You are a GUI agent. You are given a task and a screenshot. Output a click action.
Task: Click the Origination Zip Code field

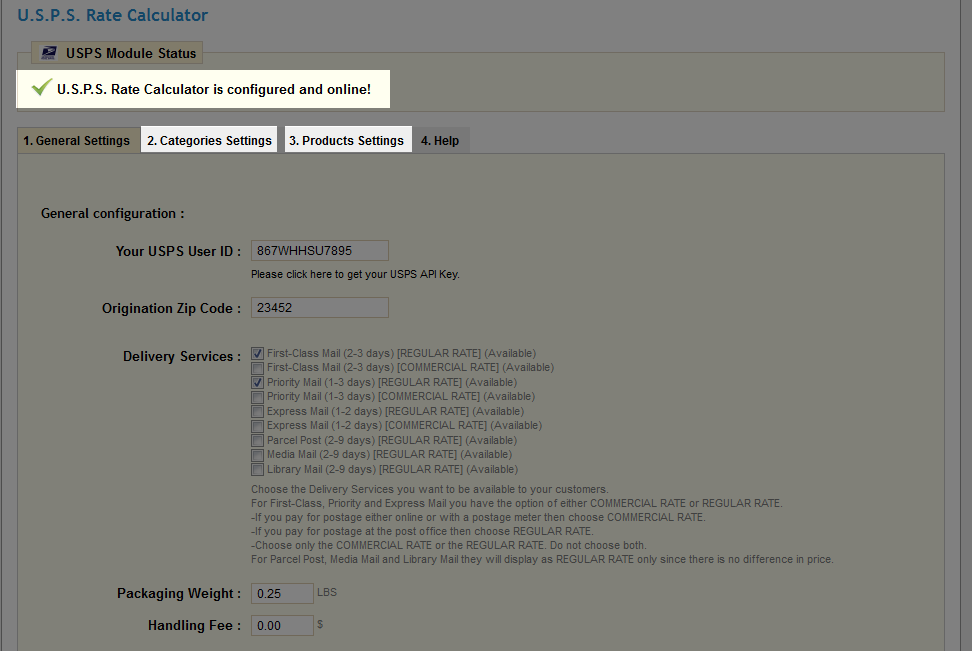[x=319, y=308]
